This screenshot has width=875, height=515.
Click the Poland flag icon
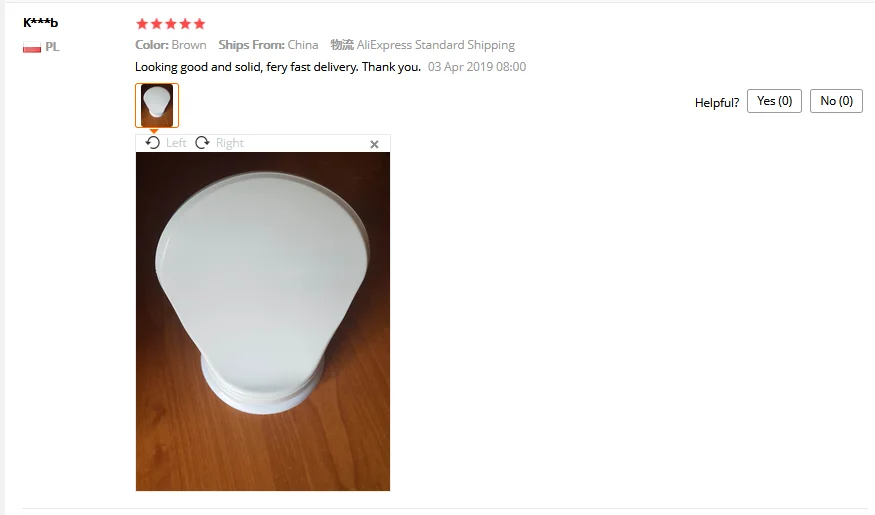click(x=32, y=47)
